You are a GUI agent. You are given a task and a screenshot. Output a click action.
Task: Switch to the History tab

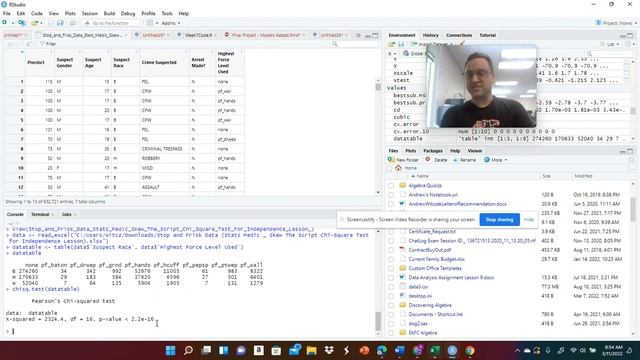[x=430, y=35]
